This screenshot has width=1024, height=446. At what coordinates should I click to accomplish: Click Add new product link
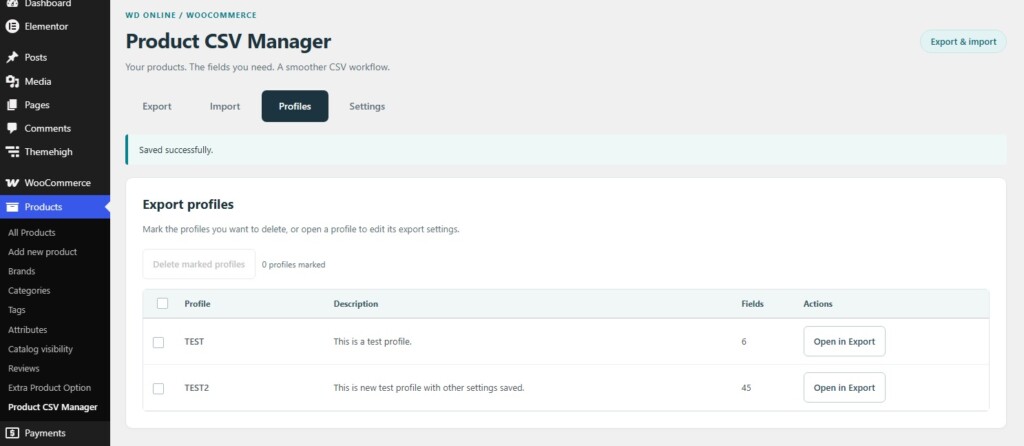(x=42, y=252)
